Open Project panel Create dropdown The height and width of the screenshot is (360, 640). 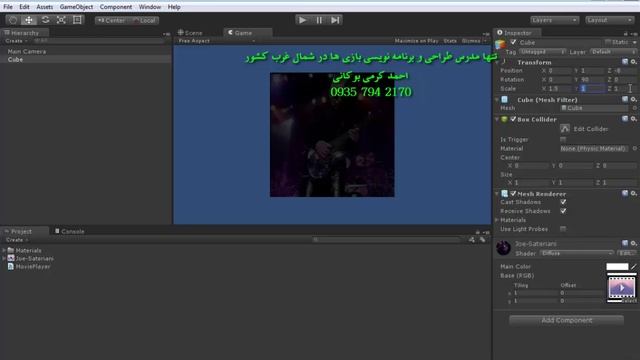[x=17, y=240]
